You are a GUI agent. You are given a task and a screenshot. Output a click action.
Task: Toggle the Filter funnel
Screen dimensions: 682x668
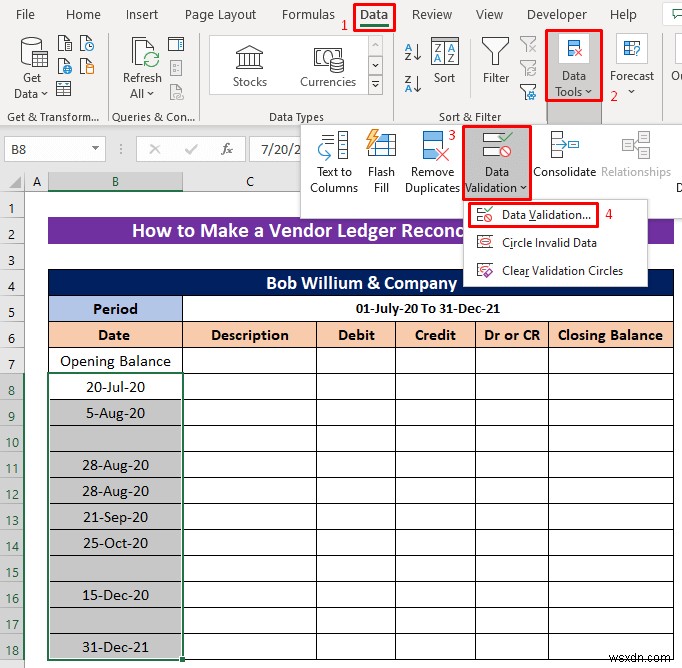coord(495,61)
